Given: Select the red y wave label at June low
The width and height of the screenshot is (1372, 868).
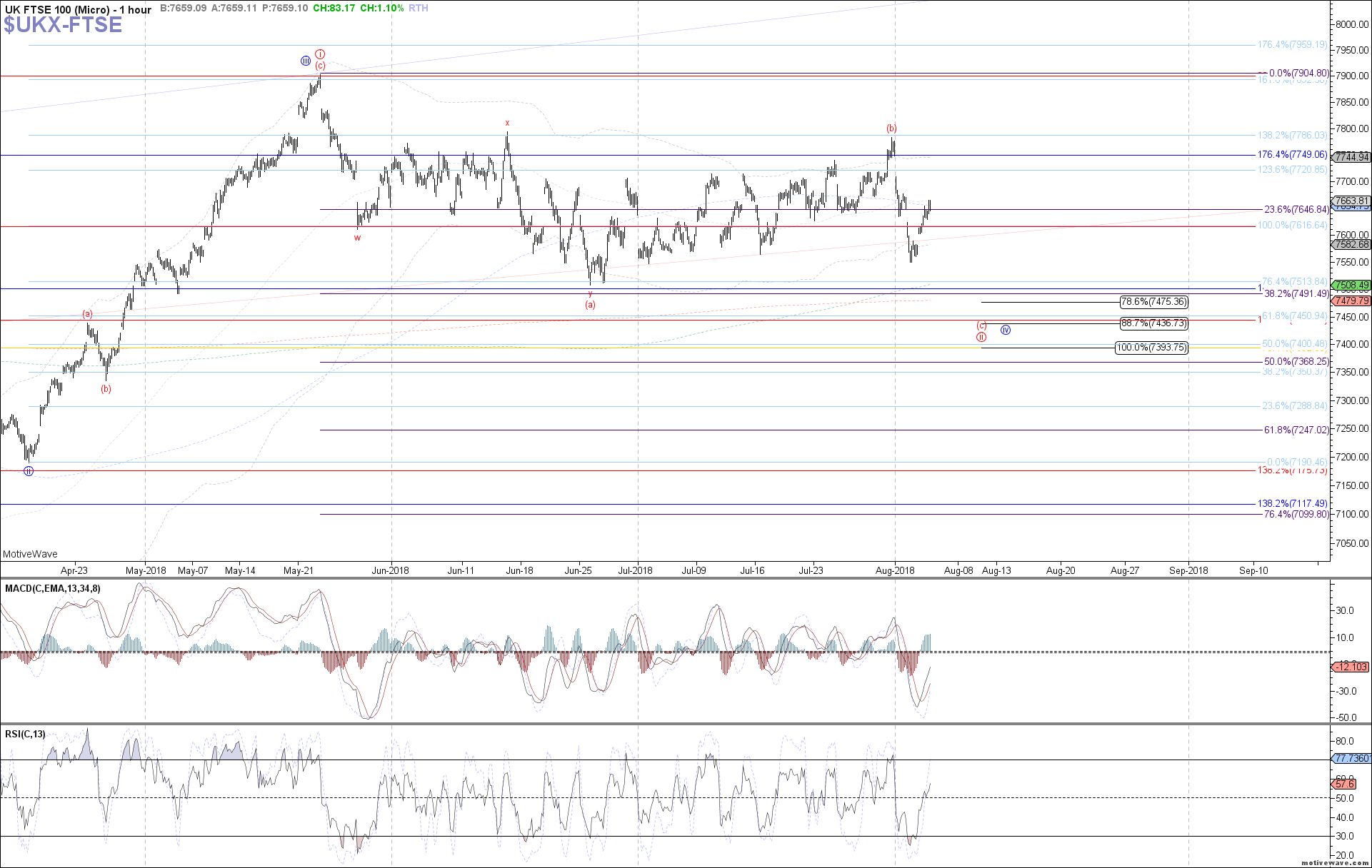Looking at the screenshot, I should coord(590,293).
